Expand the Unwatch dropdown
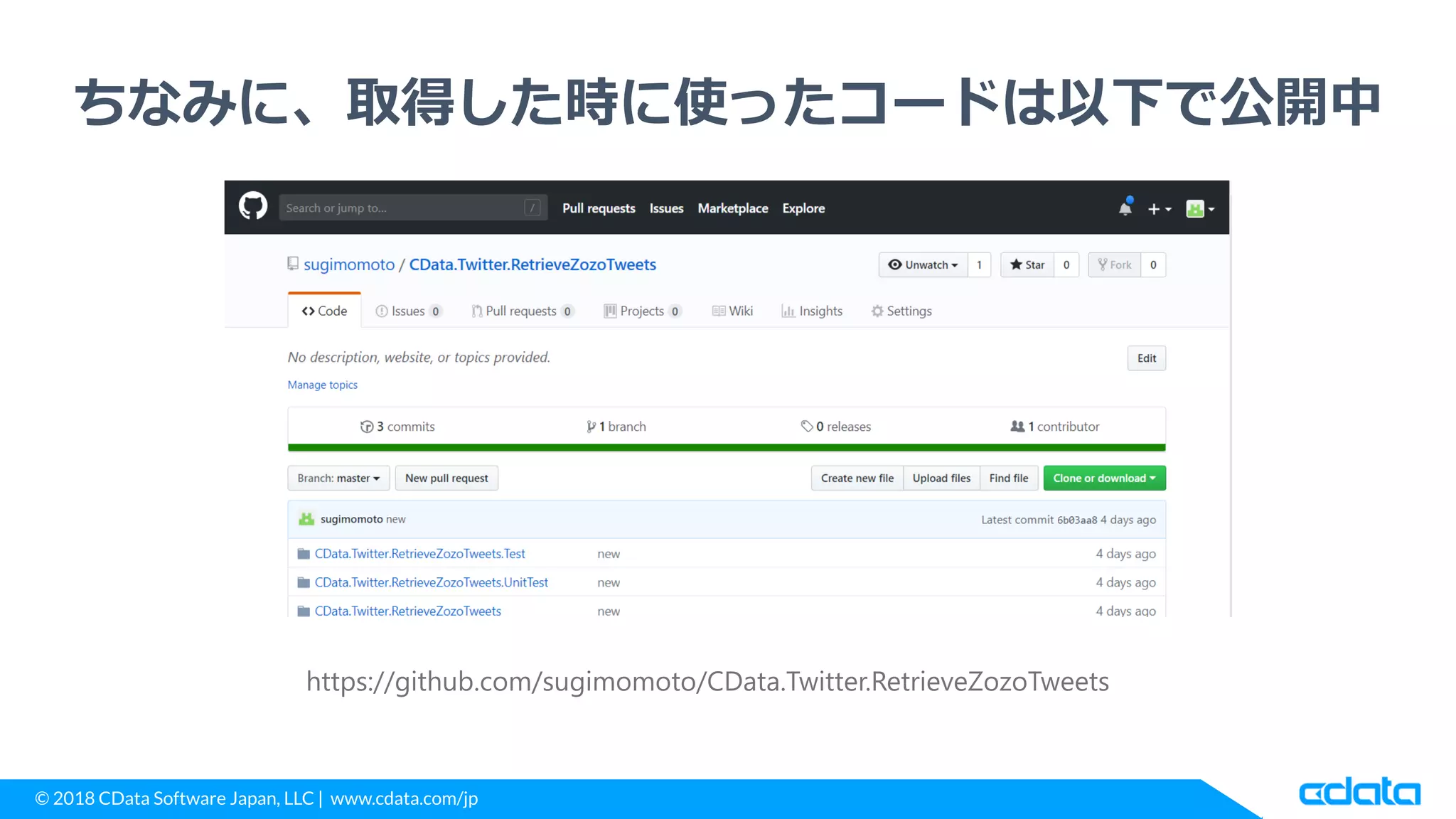1456x819 pixels. (x=923, y=265)
